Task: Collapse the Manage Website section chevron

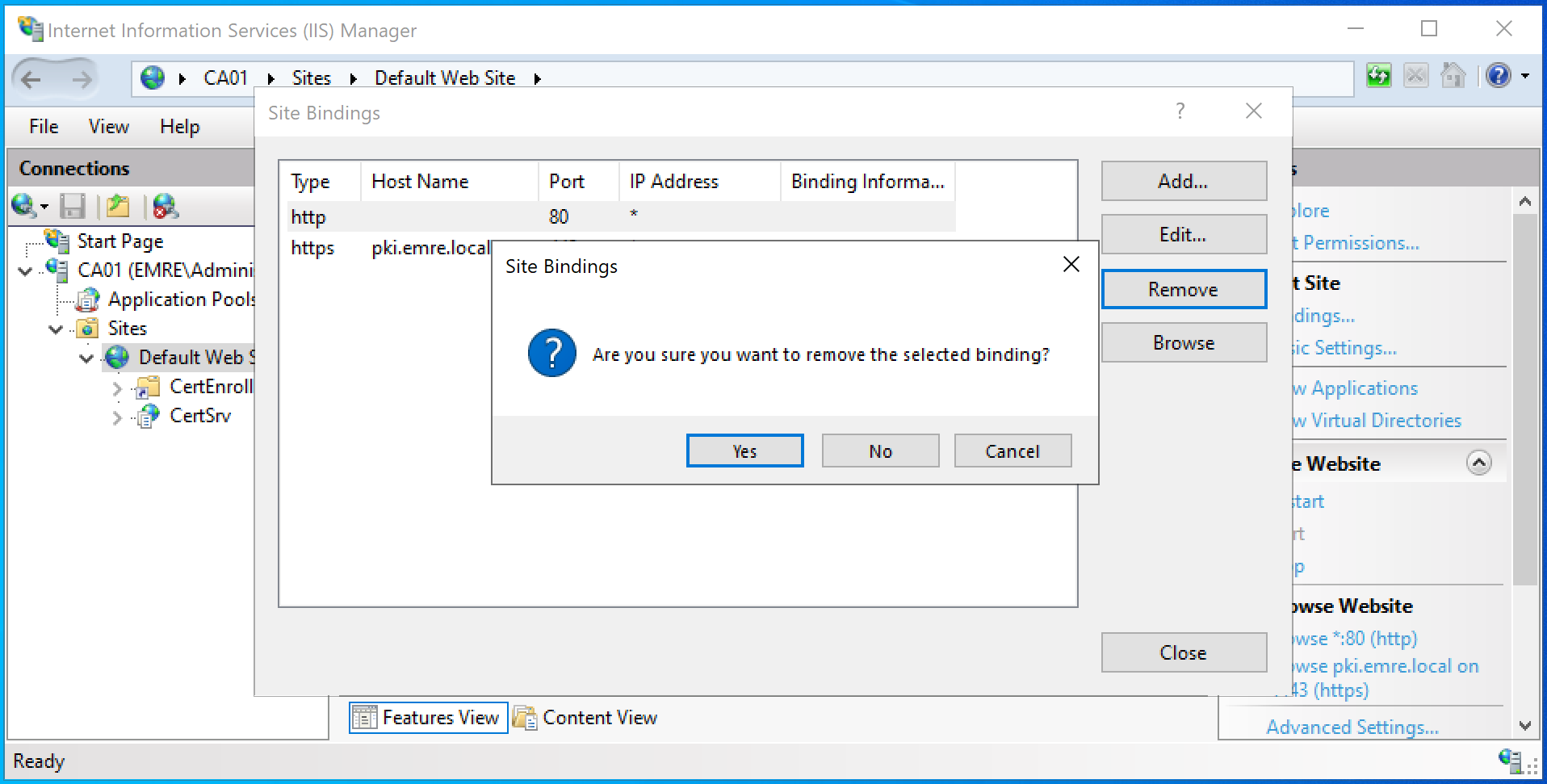Action: (x=1478, y=463)
